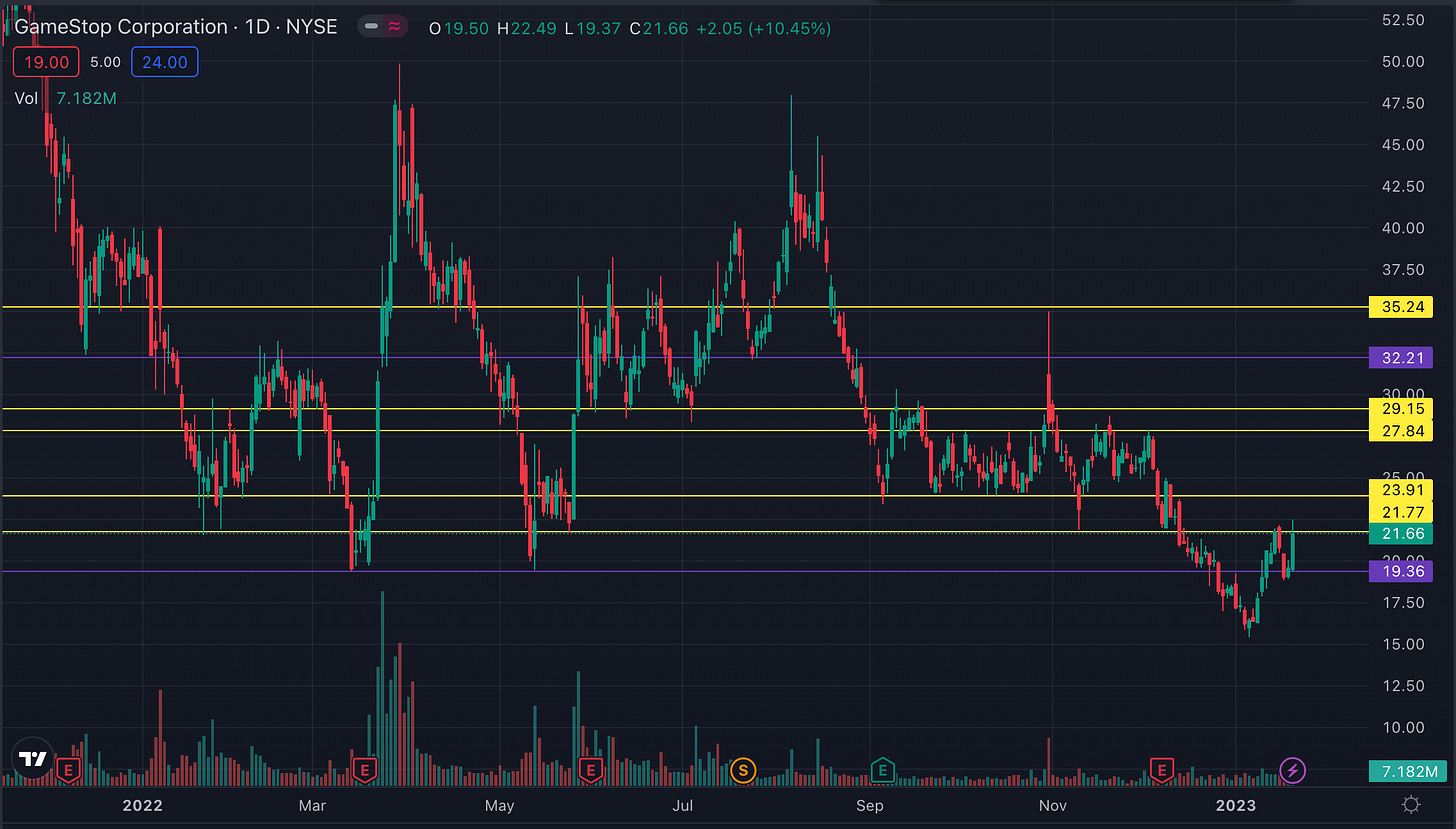Click 12.50 on the price axis
The height and width of the screenshot is (829, 1456).
click(x=1403, y=685)
